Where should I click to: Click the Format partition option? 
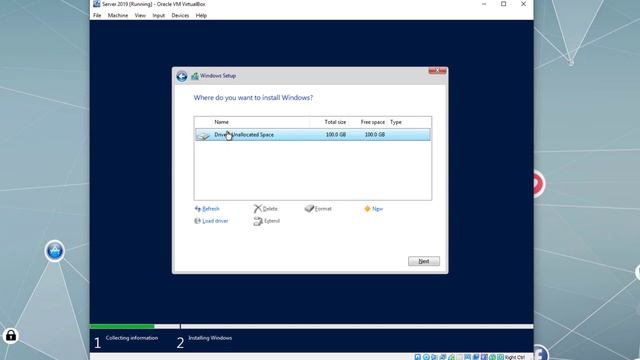pos(318,209)
